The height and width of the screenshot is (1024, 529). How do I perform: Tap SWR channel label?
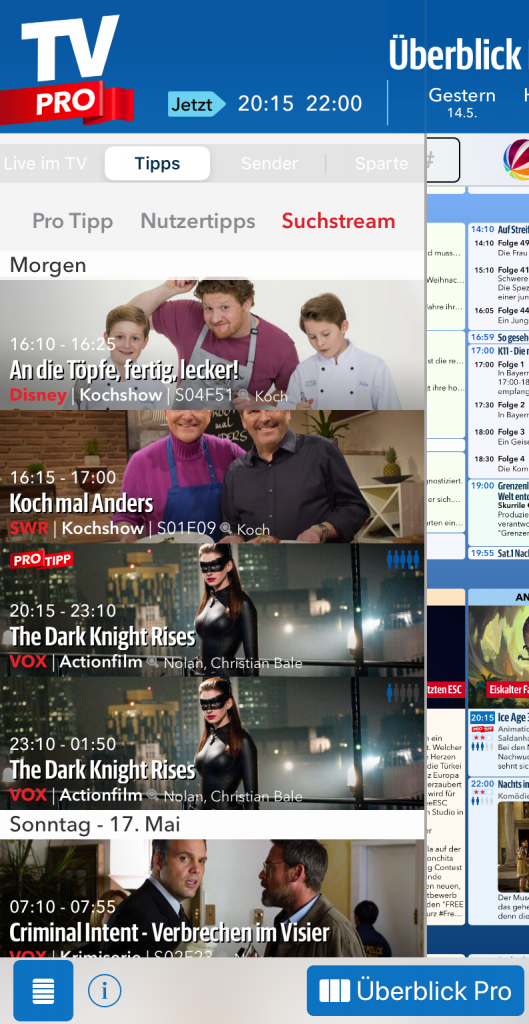29,528
